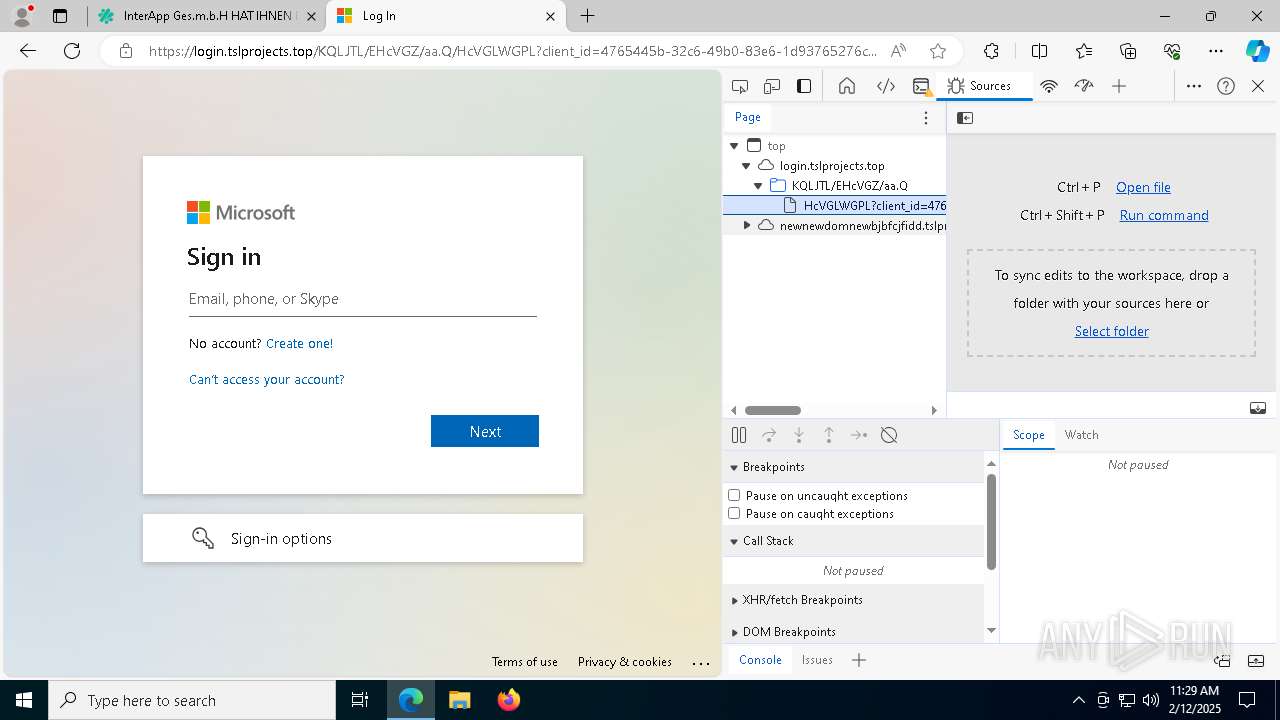The width and height of the screenshot is (1280, 720).
Task: Open the Welcome home icon in DevTools
Action: (847, 86)
